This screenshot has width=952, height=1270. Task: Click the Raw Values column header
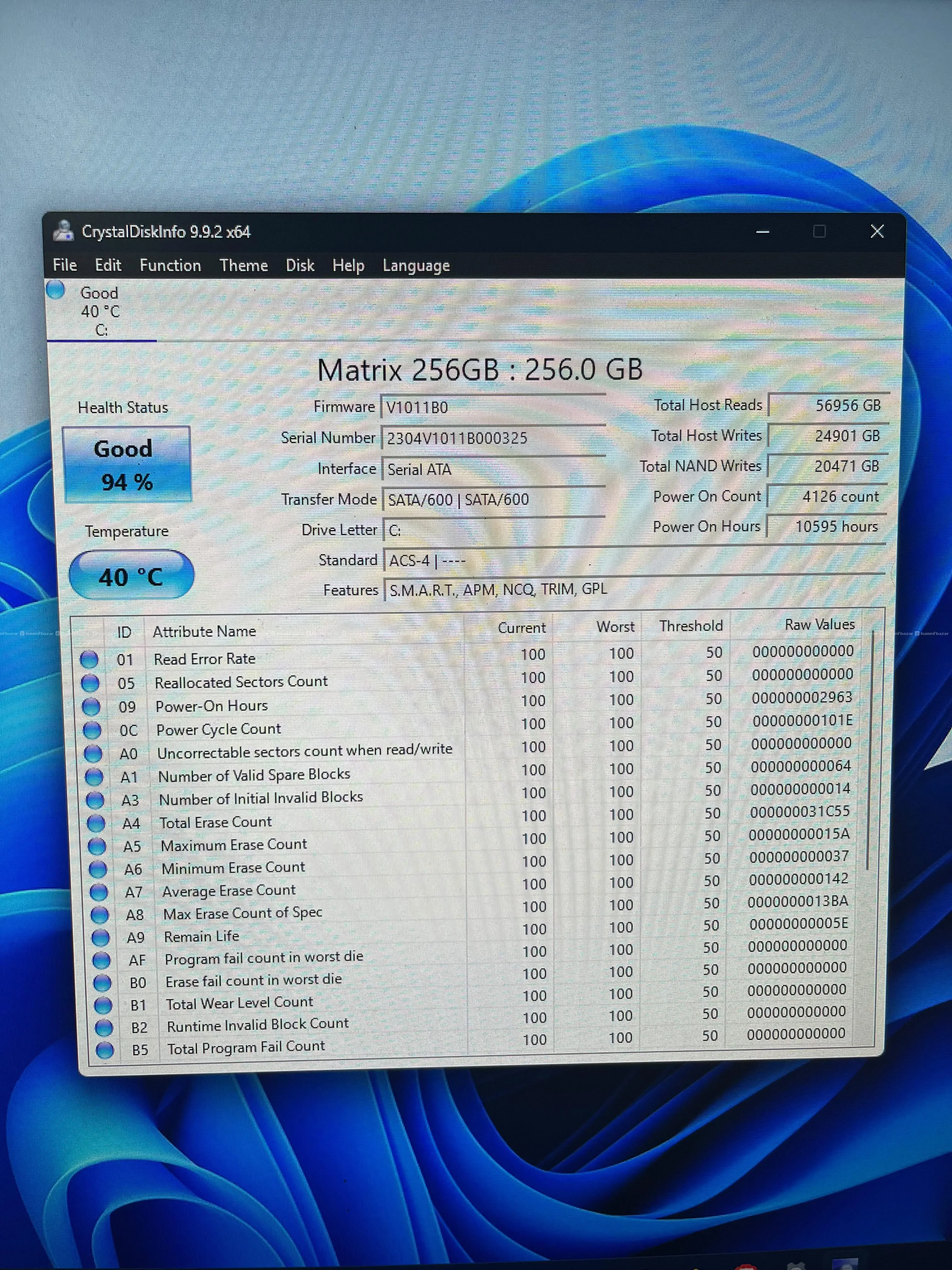[819, 625]
